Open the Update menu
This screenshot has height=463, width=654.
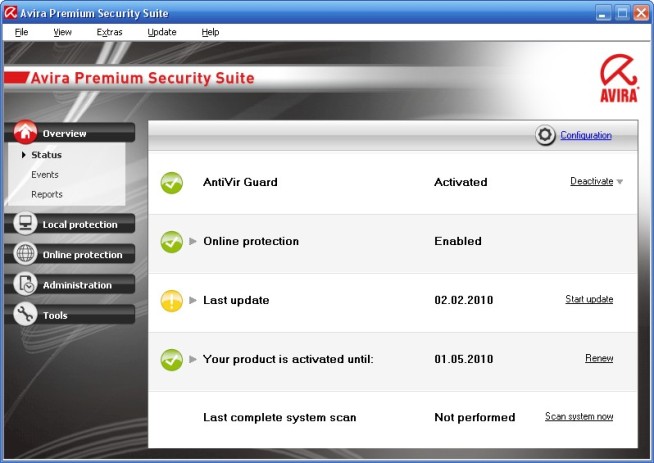[x=161, y=32]
